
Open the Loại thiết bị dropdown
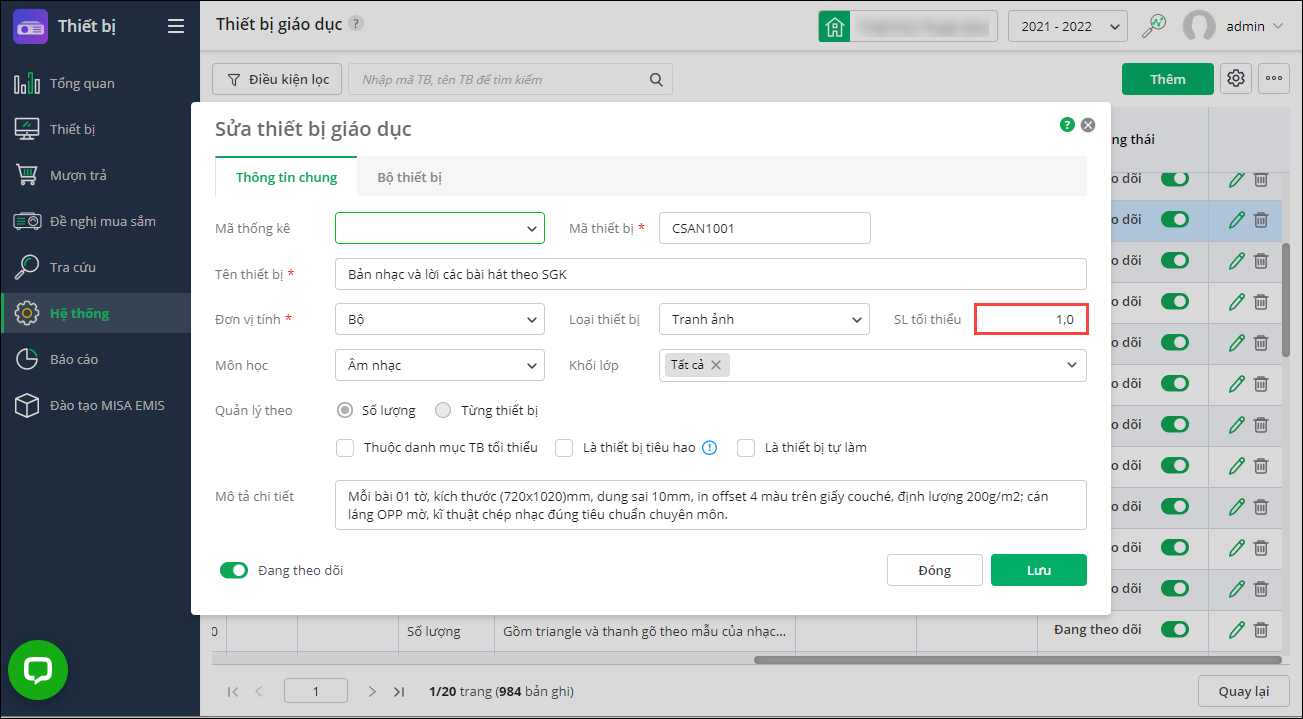point(765,320)
